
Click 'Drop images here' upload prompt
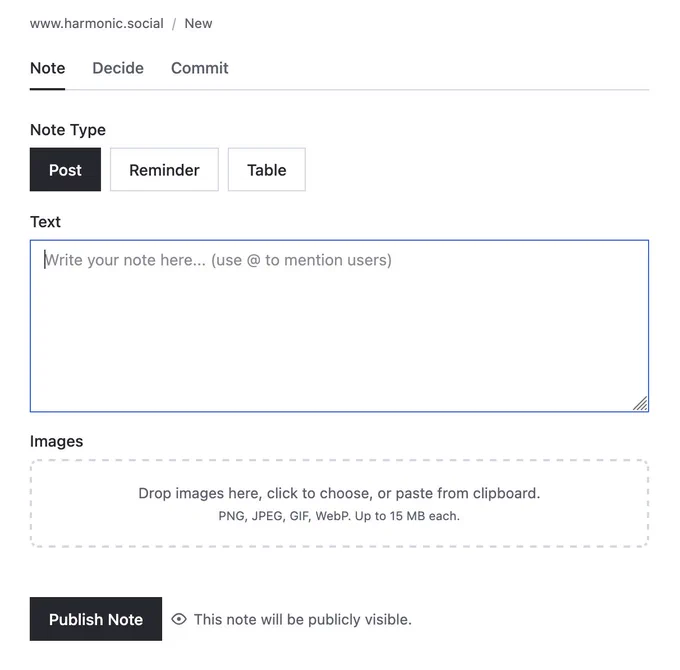[x=340, y=493]
